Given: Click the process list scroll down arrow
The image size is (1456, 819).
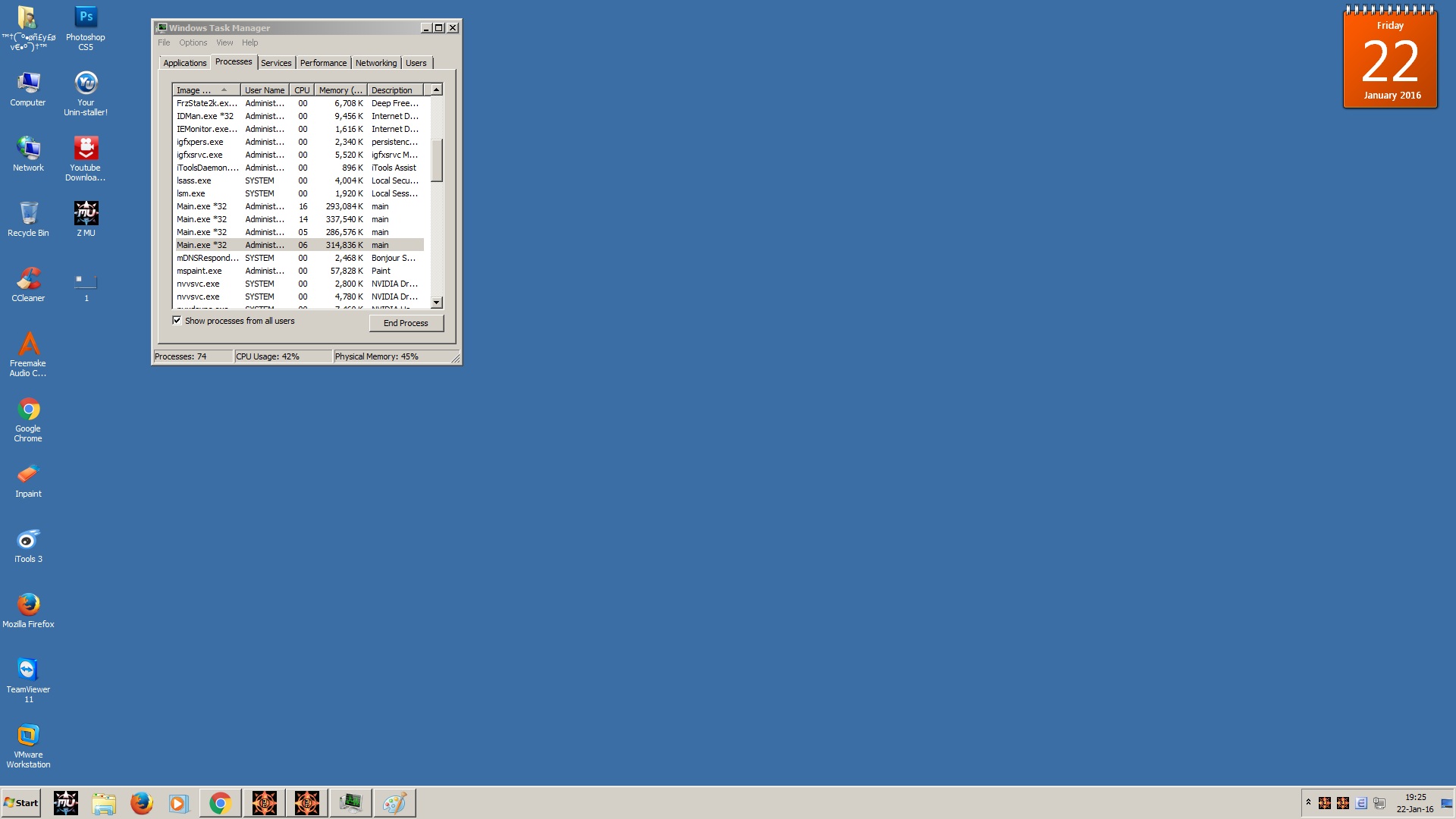Looking at the screenshot, I should (436, 303).
